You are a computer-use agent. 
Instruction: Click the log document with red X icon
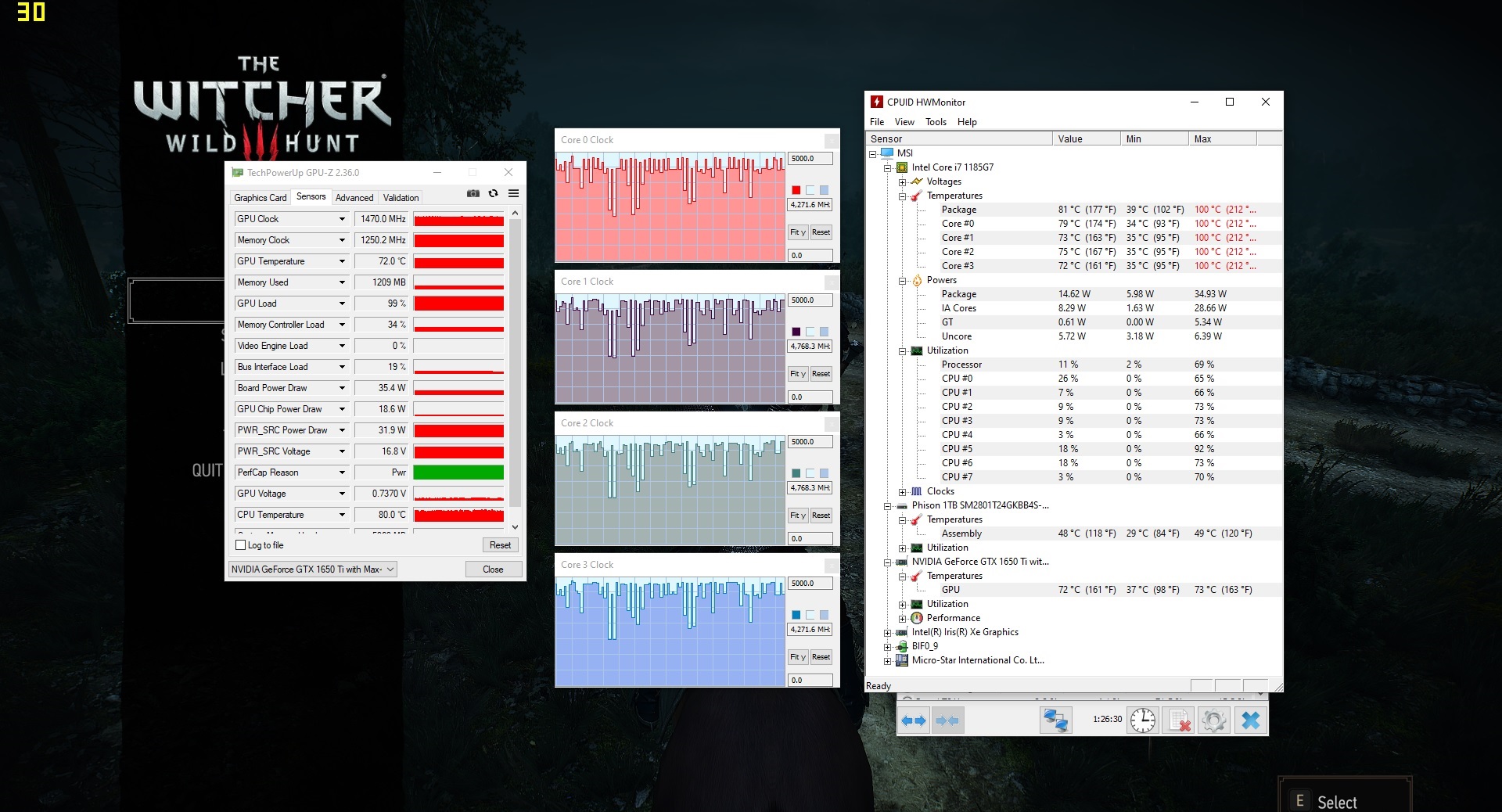[x=1179, y=720]
